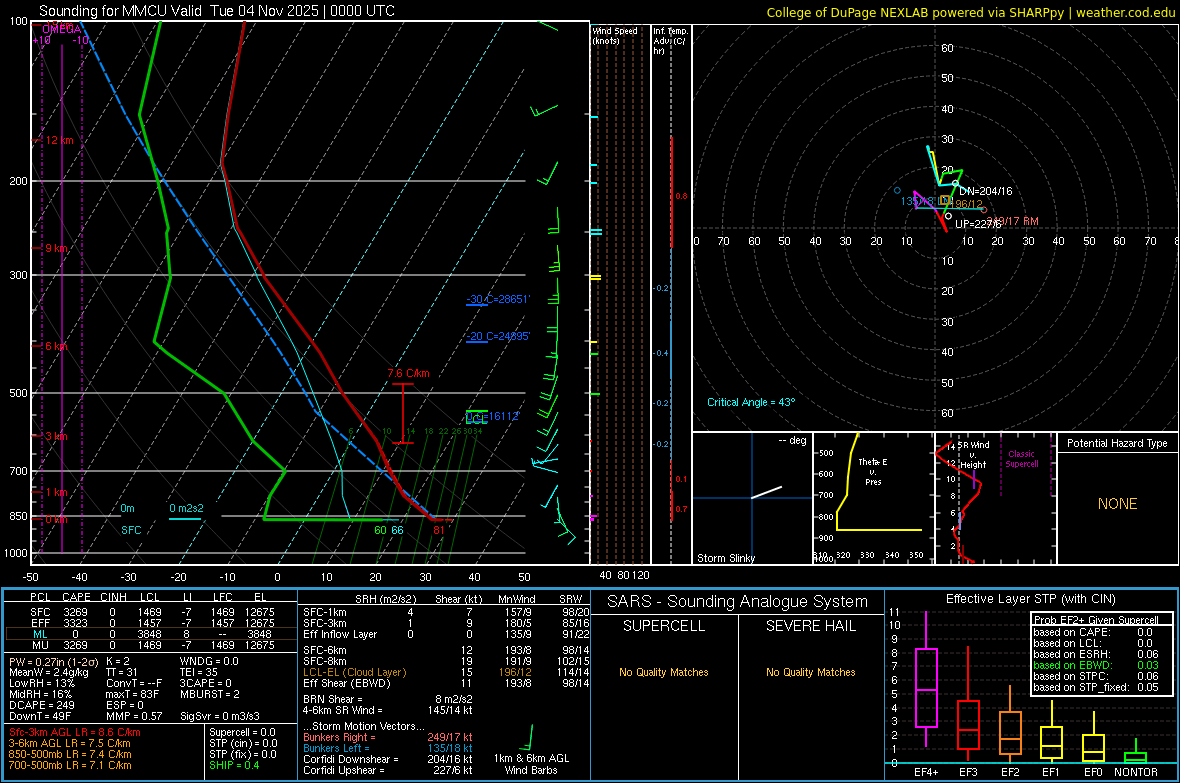This screenshot has height=783, width=1180.
Task: Click the 'Potential Hazard Type' header
Action: pyautogui.click(x=1117, y=443)
